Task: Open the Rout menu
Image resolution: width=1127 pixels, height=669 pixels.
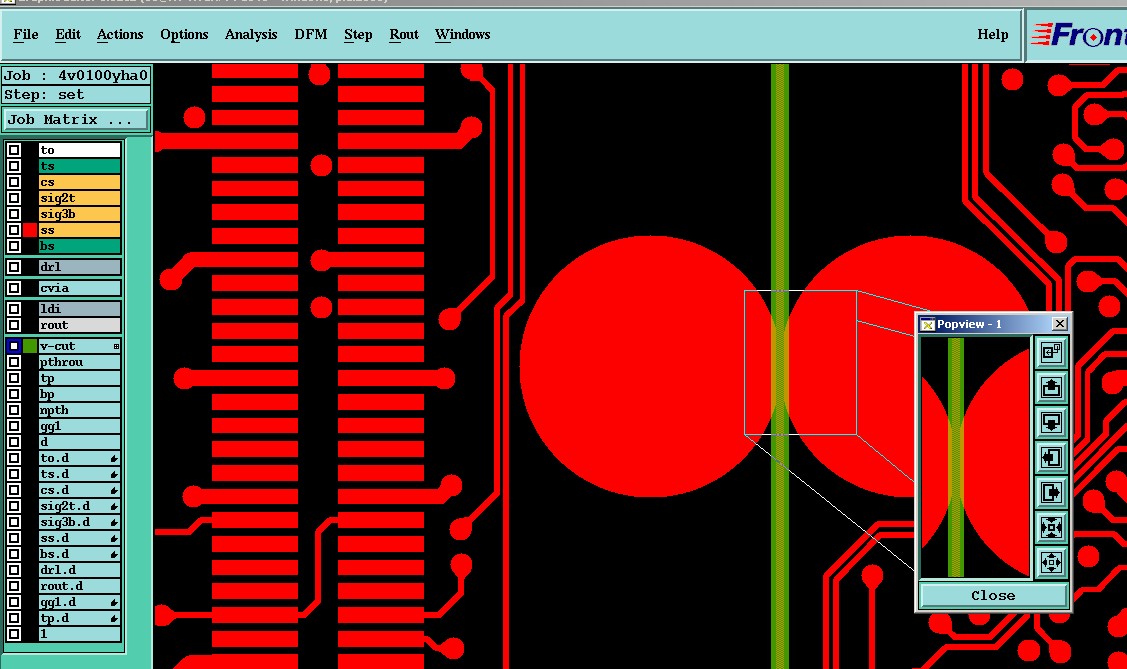Action: [x=404, y=34]
